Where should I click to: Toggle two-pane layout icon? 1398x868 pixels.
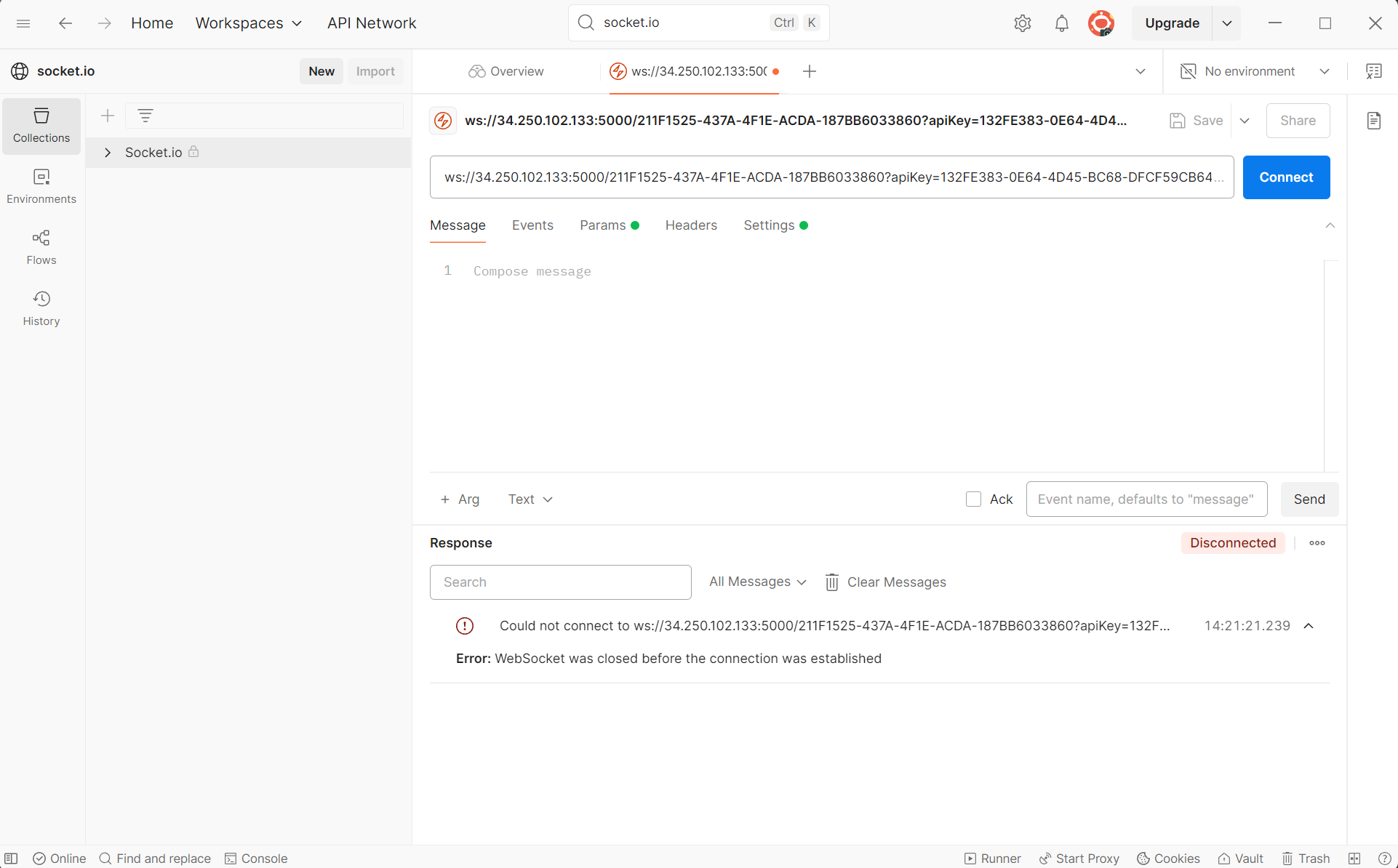(x=1354, y=859)
